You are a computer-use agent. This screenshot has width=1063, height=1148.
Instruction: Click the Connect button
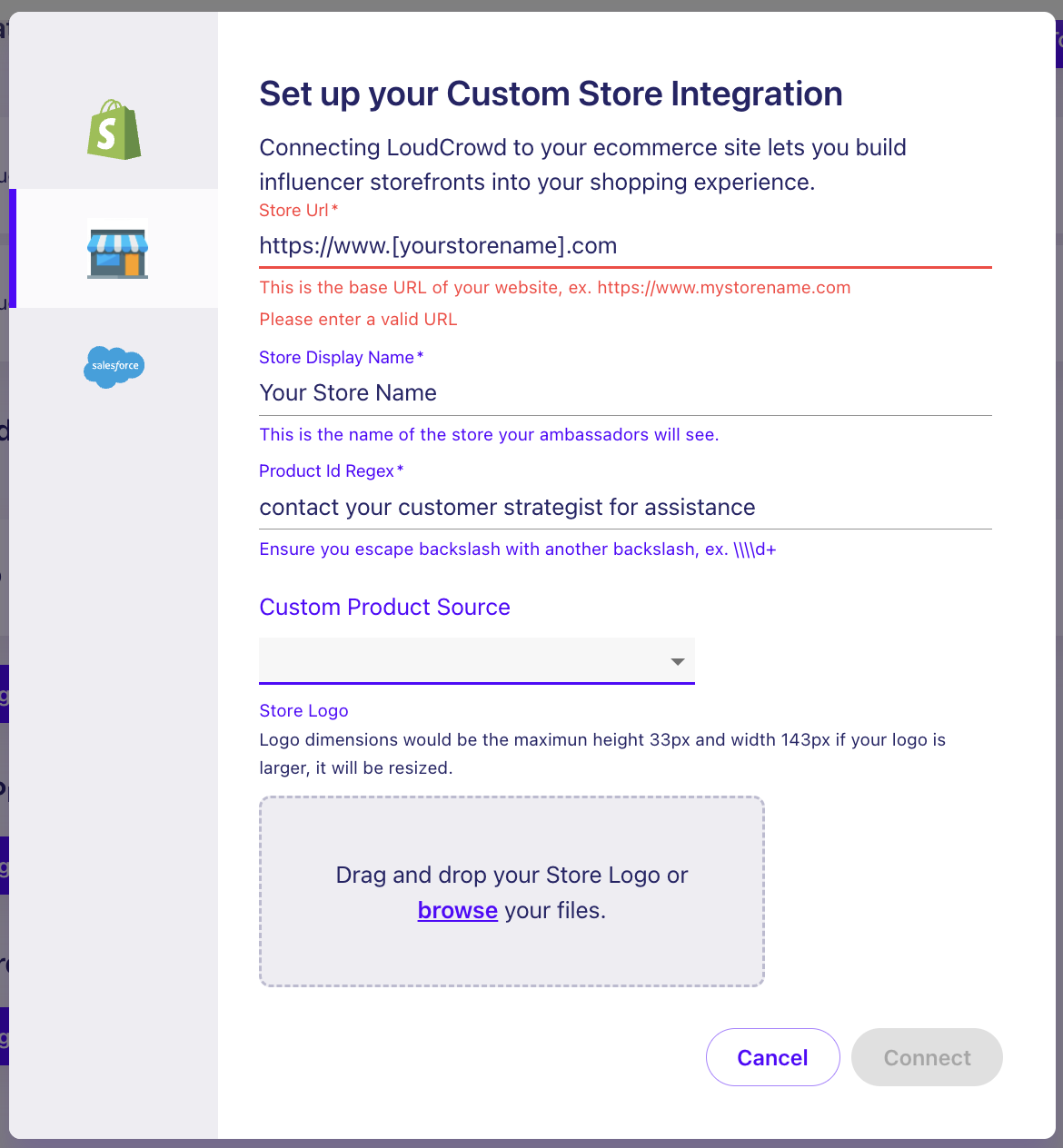coord(927,1057)
